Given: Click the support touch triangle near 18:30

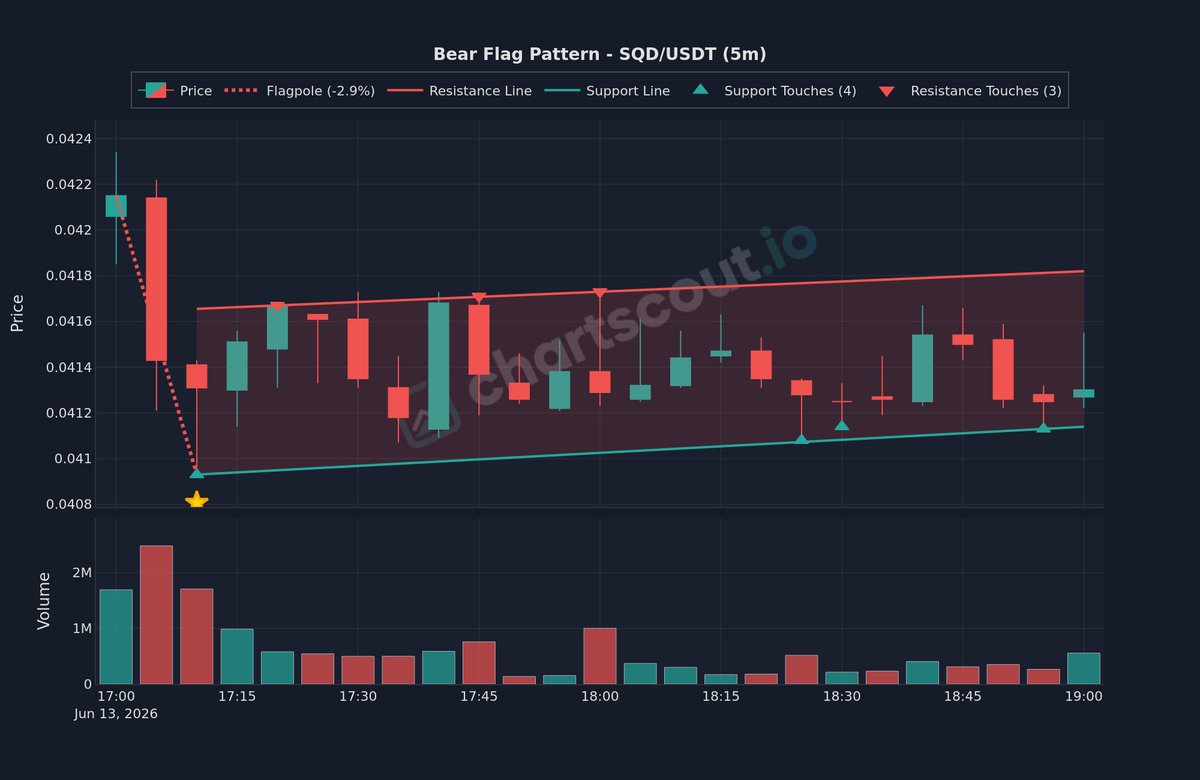Looking at the screenshot, I should point(842,425).
